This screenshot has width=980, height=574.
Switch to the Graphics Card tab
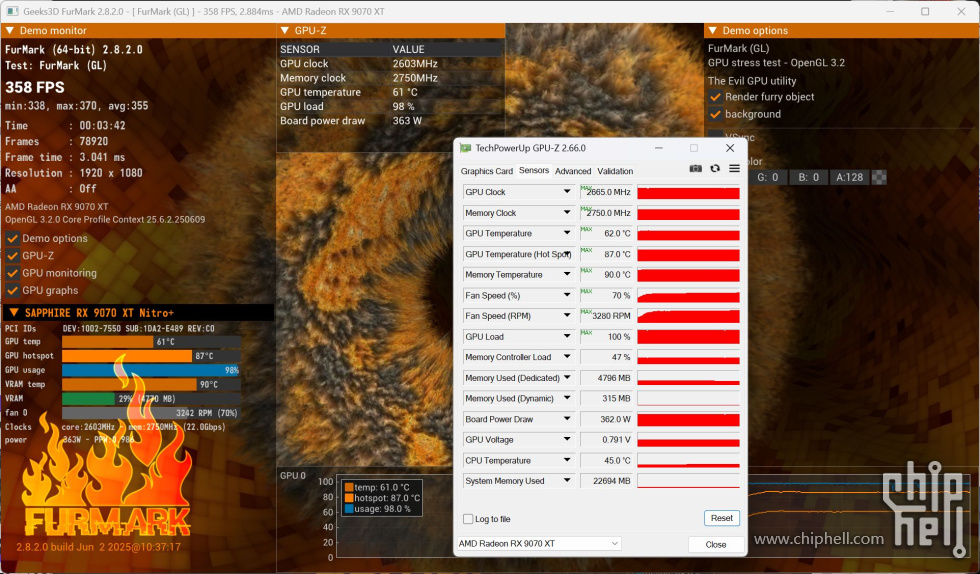487,171
